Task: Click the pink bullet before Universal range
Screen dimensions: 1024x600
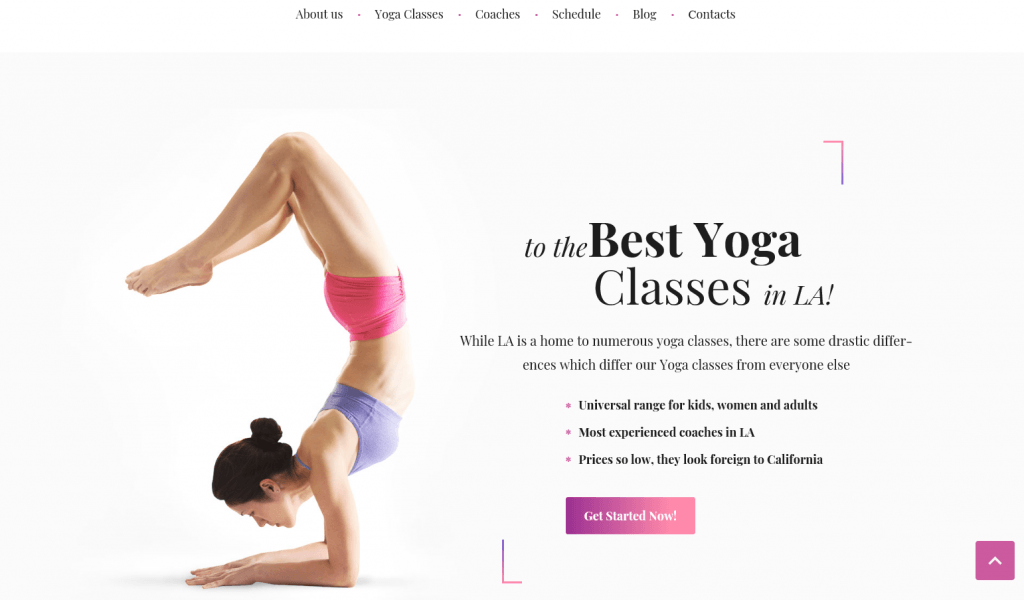Action: 568,405
